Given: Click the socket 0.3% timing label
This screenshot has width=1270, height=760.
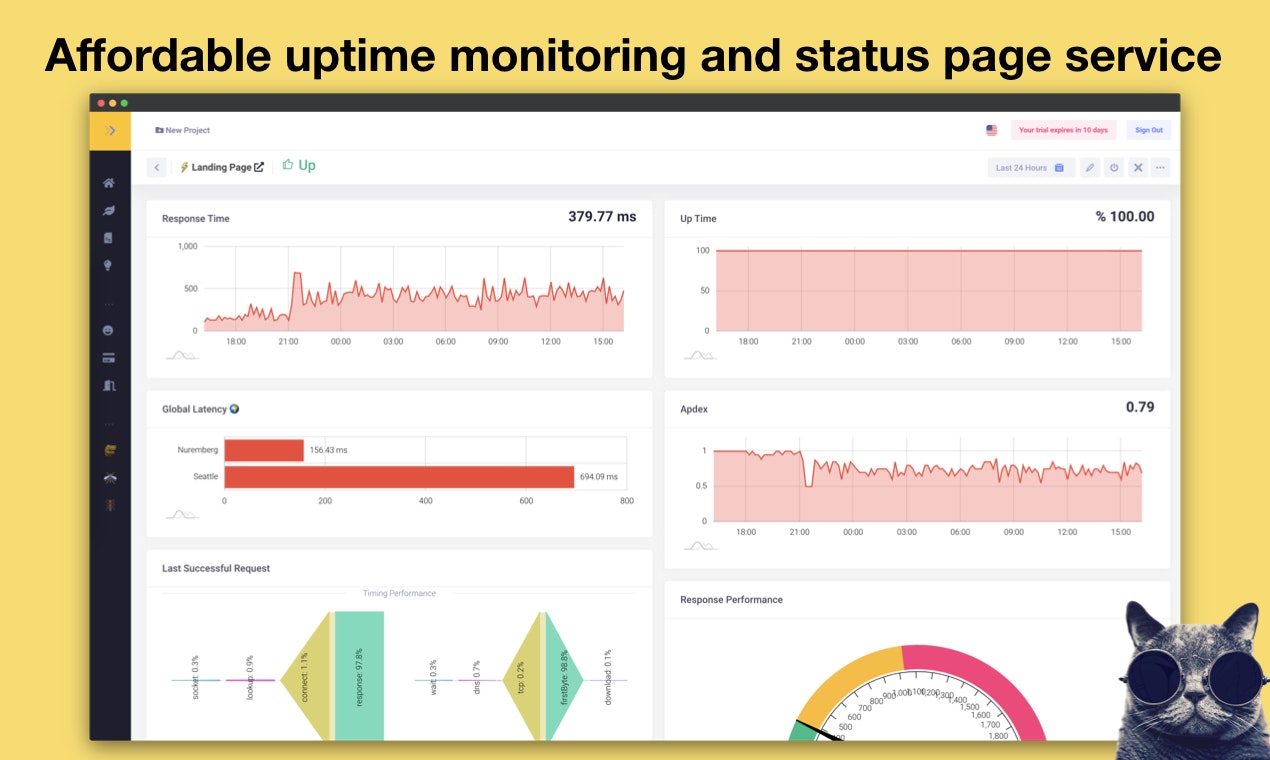Looking at the screenshot, I should tap(195, 677).
